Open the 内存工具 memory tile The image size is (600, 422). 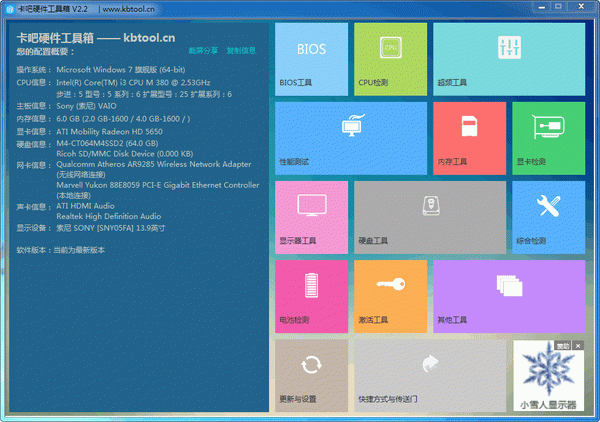coord(470,138)
